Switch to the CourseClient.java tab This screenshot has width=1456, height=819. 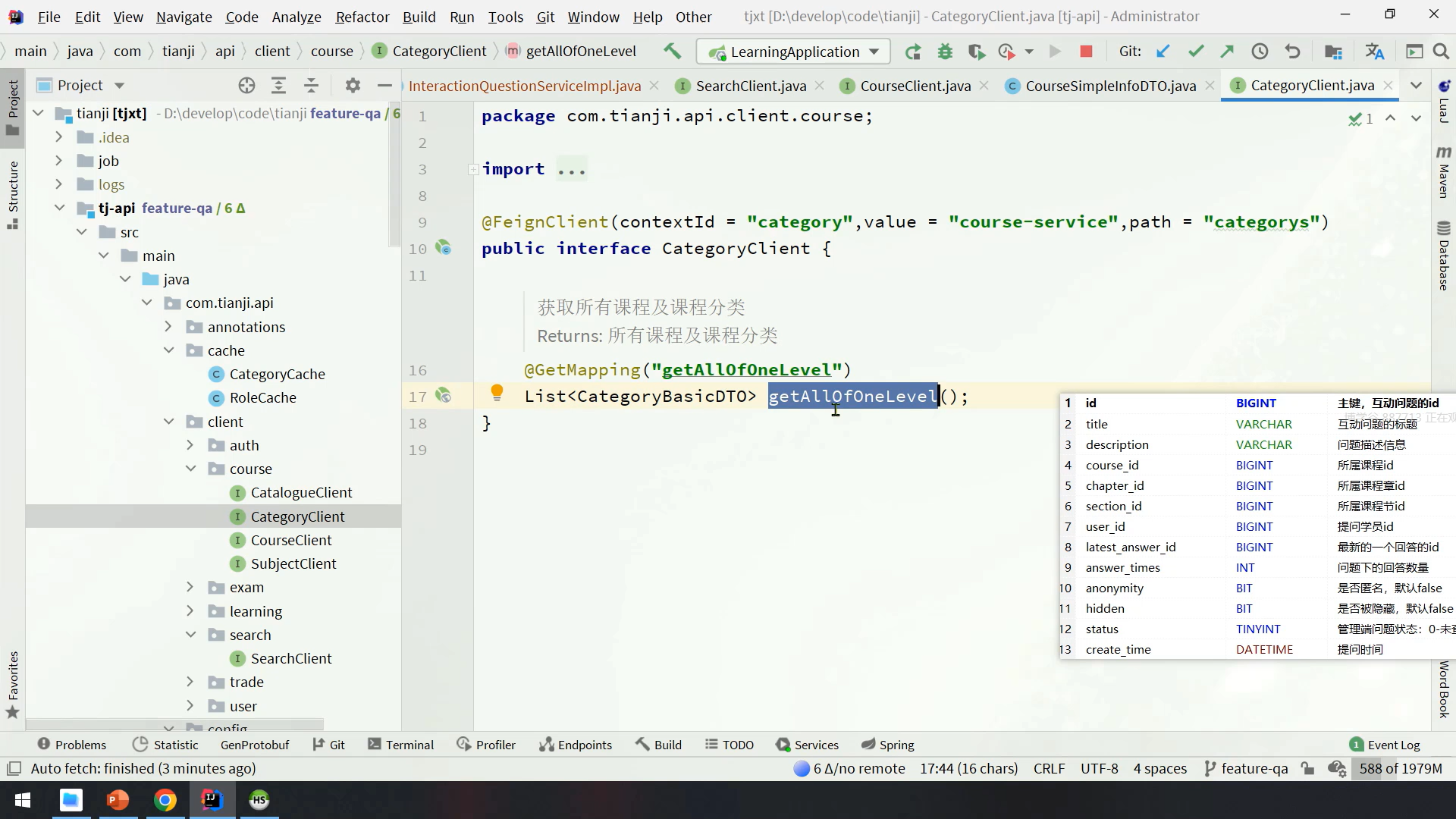915,86
